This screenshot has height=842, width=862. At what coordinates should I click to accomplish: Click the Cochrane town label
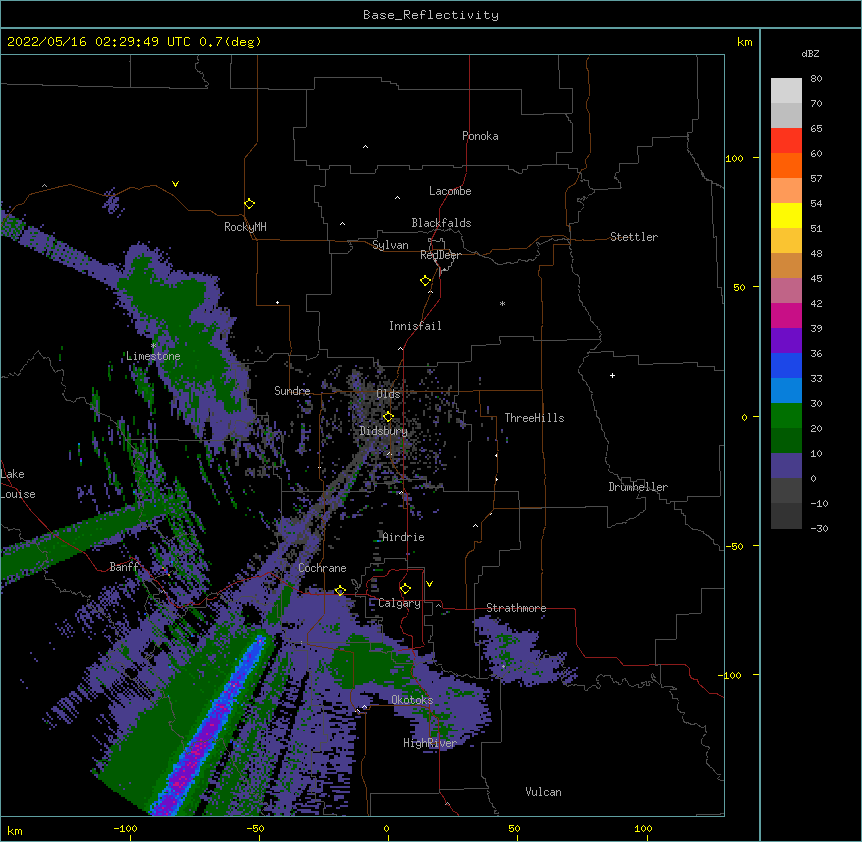pyautogui.click(x=322, y=568)
